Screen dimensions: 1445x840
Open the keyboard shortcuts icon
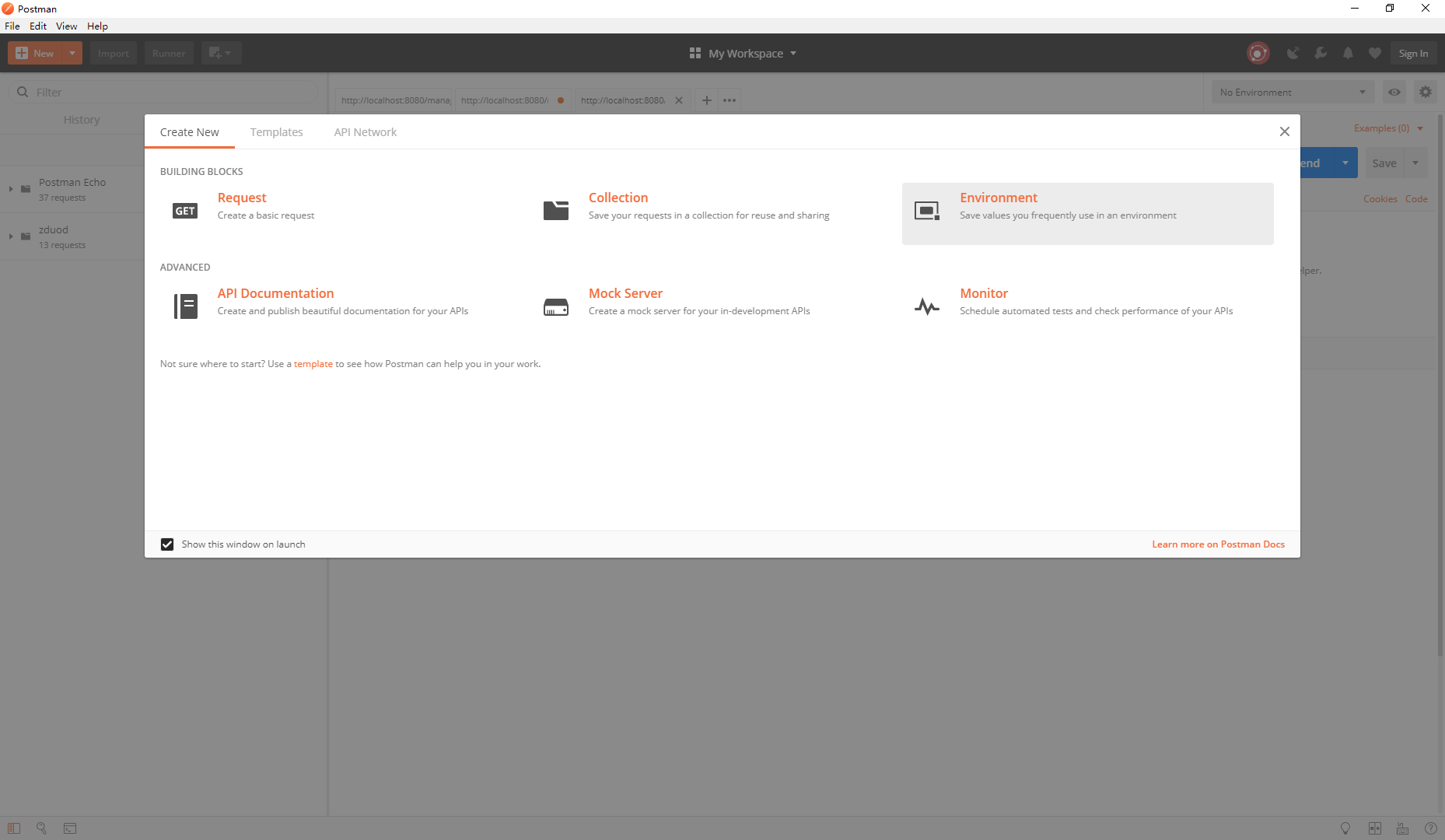tap(1403, 828)
